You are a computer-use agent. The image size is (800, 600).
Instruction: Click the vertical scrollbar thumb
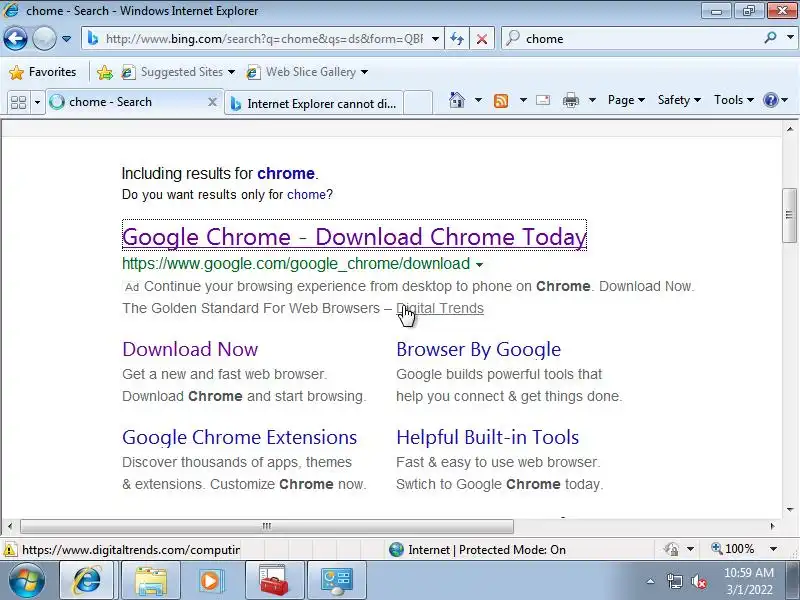point(789,215)
